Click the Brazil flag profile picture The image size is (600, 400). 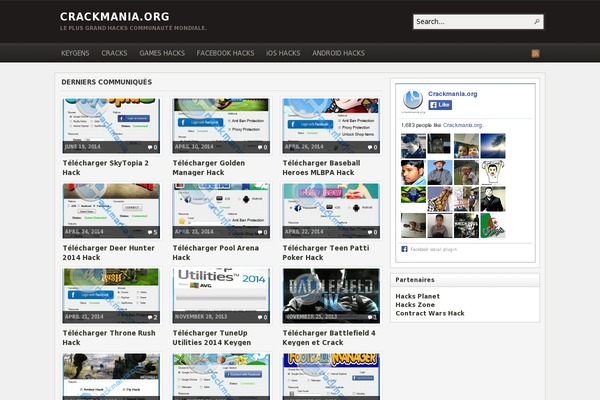(413, 194)
